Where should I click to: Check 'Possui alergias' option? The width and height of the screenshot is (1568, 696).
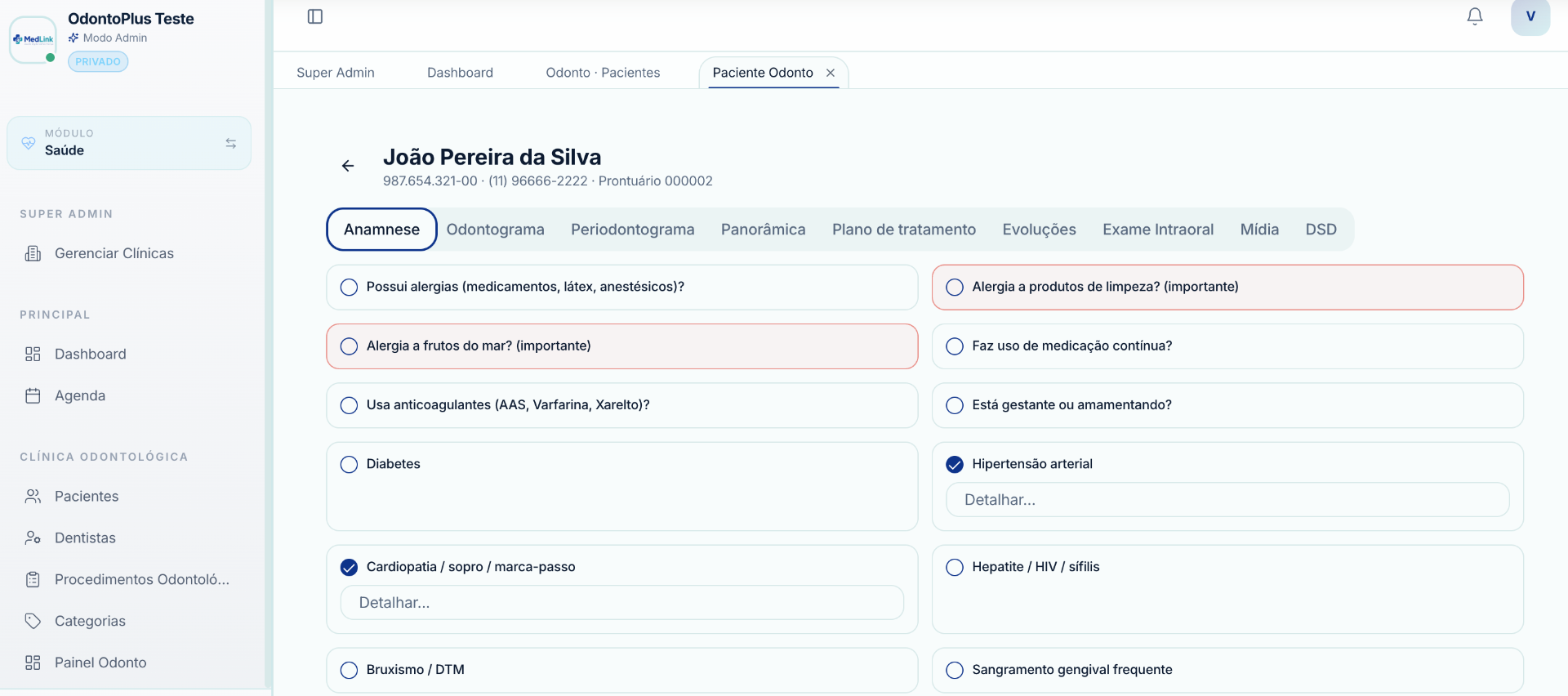[x=349, y=287]
